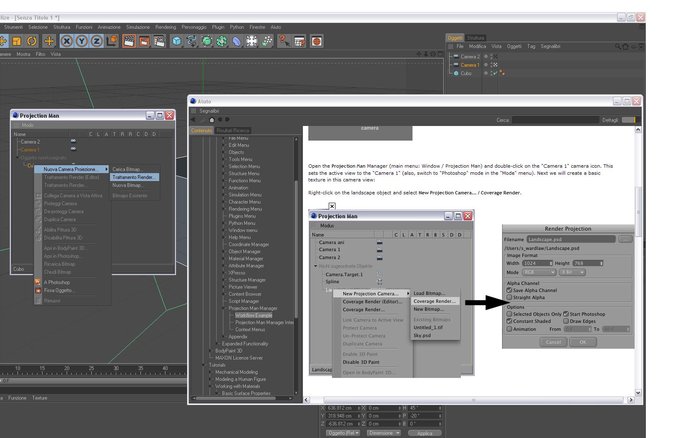Toggle the Y axis lock
Image resolution: width=700 pixels, height=438 pixels.
click(82, 42)
